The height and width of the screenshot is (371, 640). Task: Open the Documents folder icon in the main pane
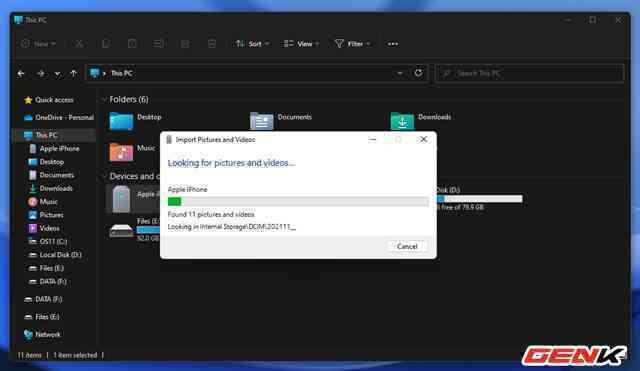pos(261,121)
